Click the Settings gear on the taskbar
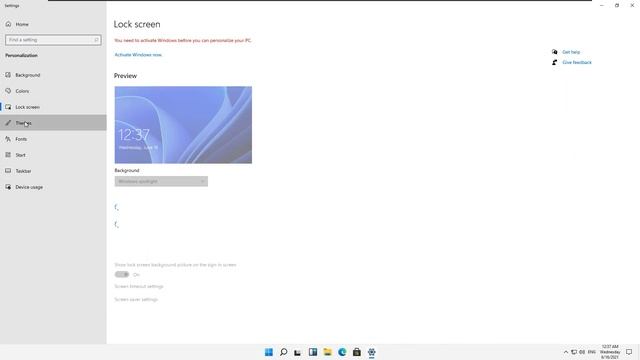Viewport: 640px width, 360px height. point(371,352)
